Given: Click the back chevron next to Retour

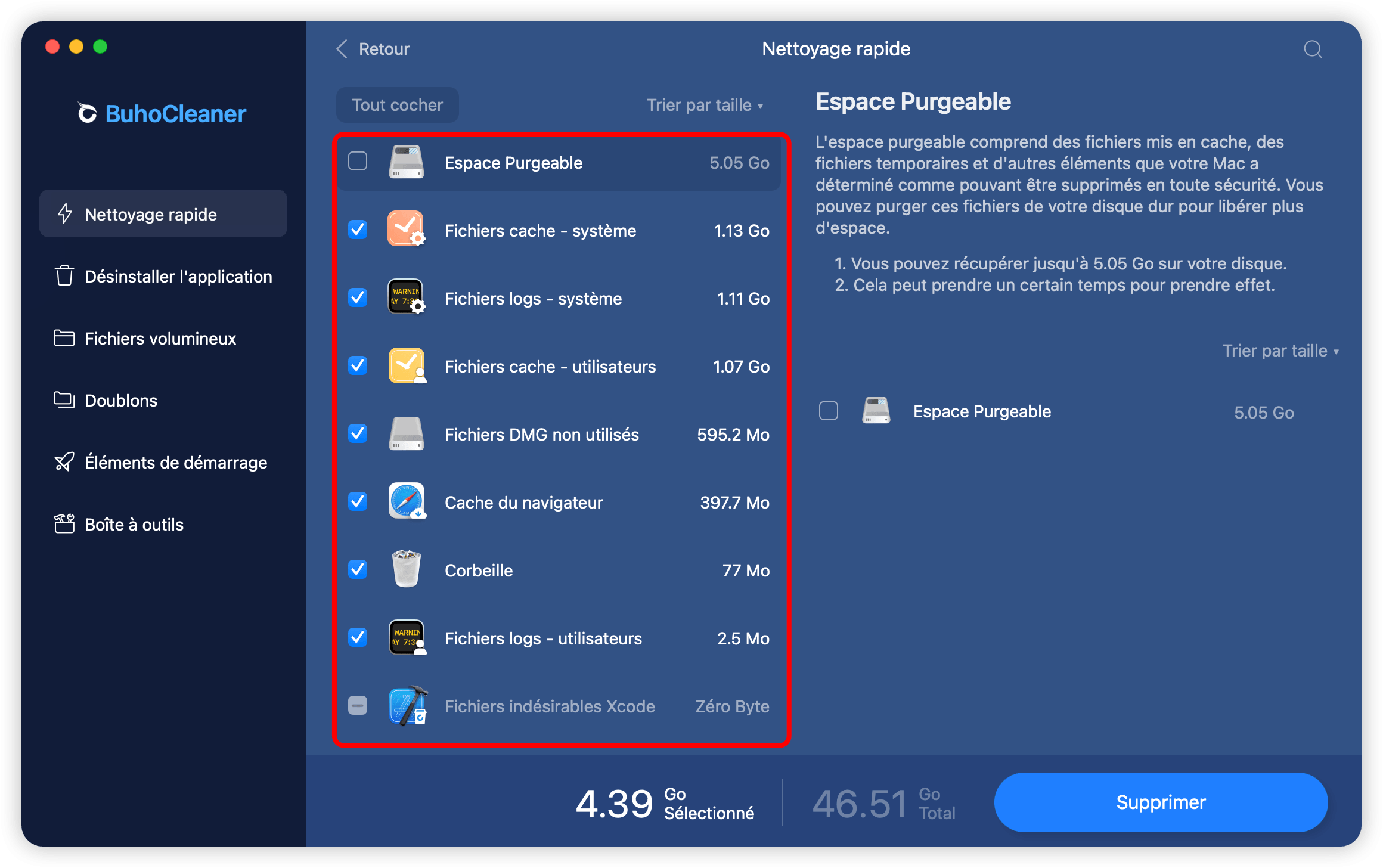Looking at the screenshot, I should click(342, 49).
